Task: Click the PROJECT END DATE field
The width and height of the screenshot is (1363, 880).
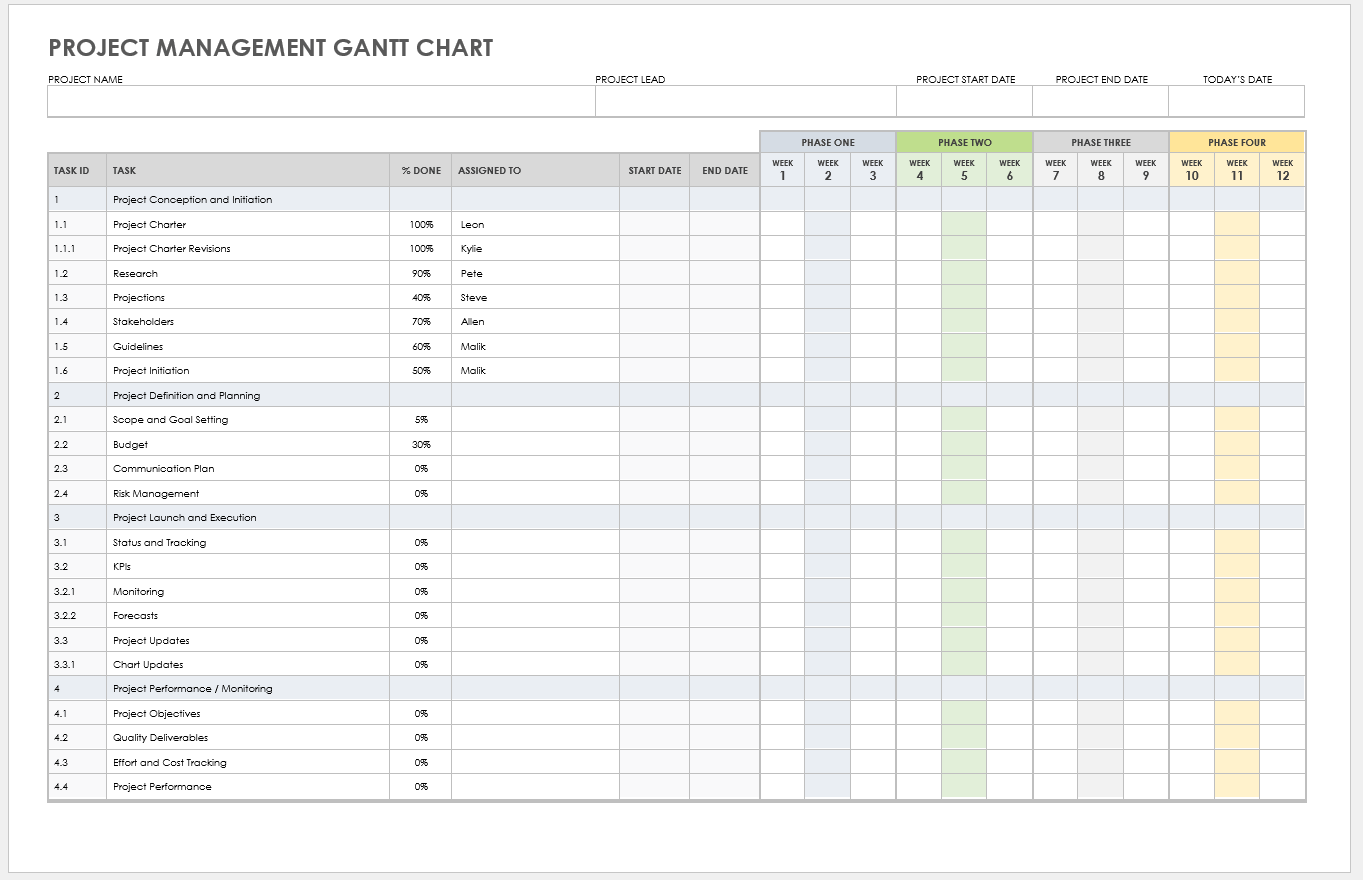Action: point(1101,101)
